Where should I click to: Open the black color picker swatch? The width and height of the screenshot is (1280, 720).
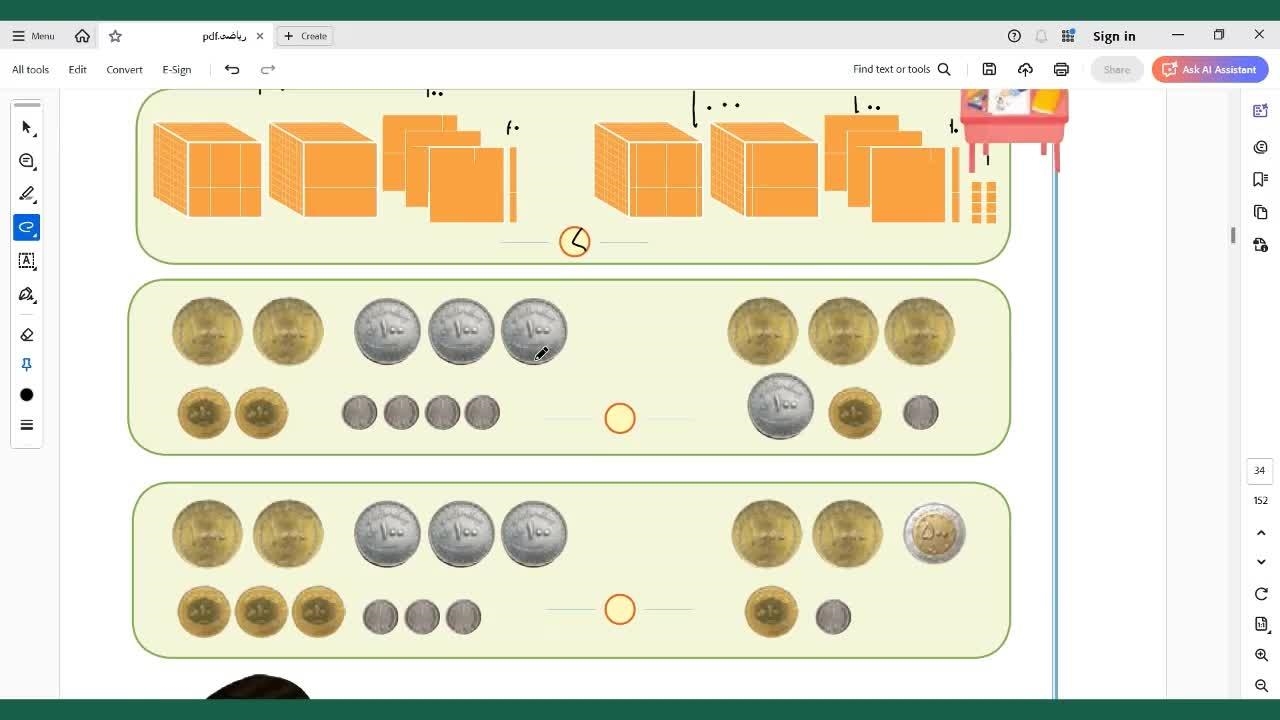click(x=27, y=395)
